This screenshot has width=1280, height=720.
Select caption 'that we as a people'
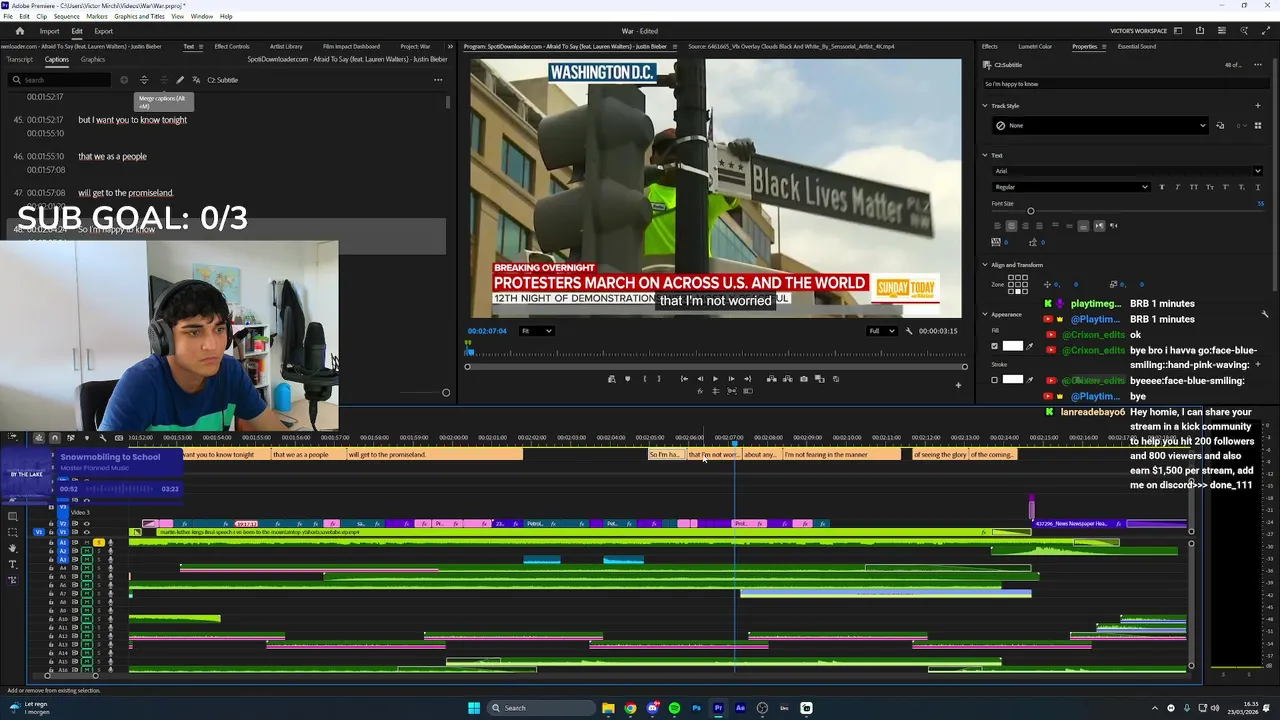112,156
